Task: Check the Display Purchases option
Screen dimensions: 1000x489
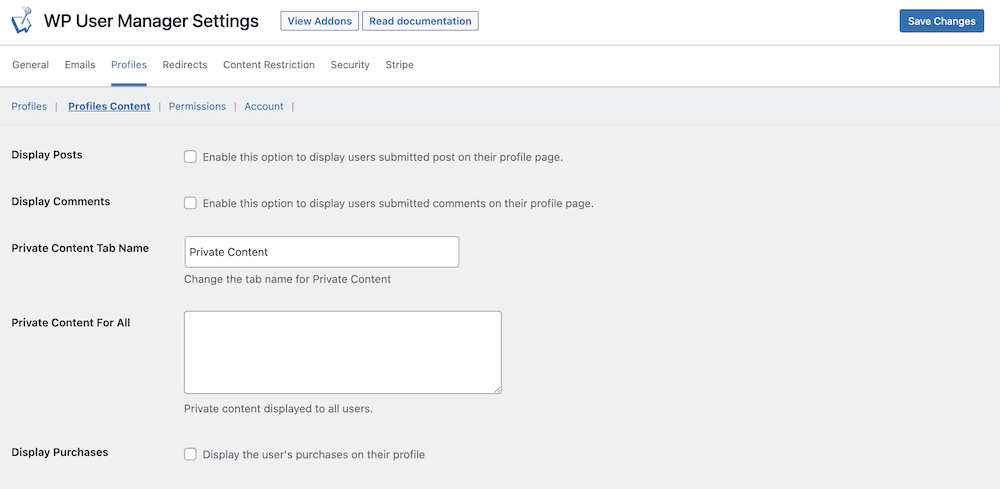Action: pyautogui.click(x=190, y=454)
